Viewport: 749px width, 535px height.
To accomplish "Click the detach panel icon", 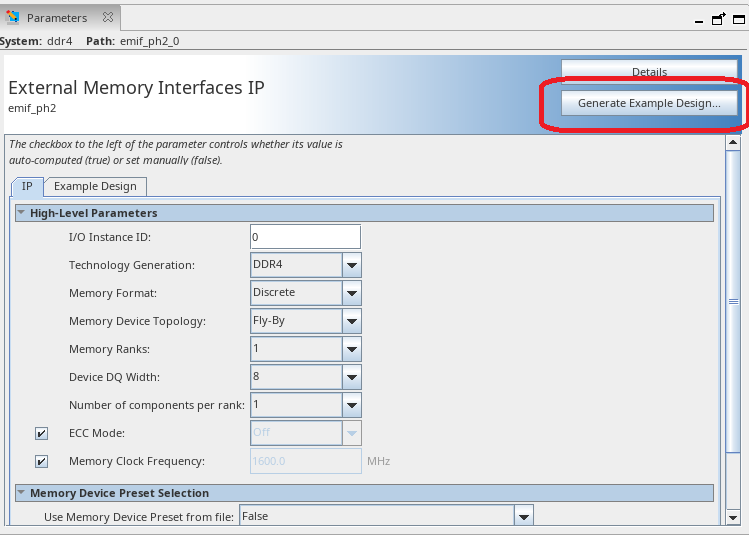I will point(718,19).
